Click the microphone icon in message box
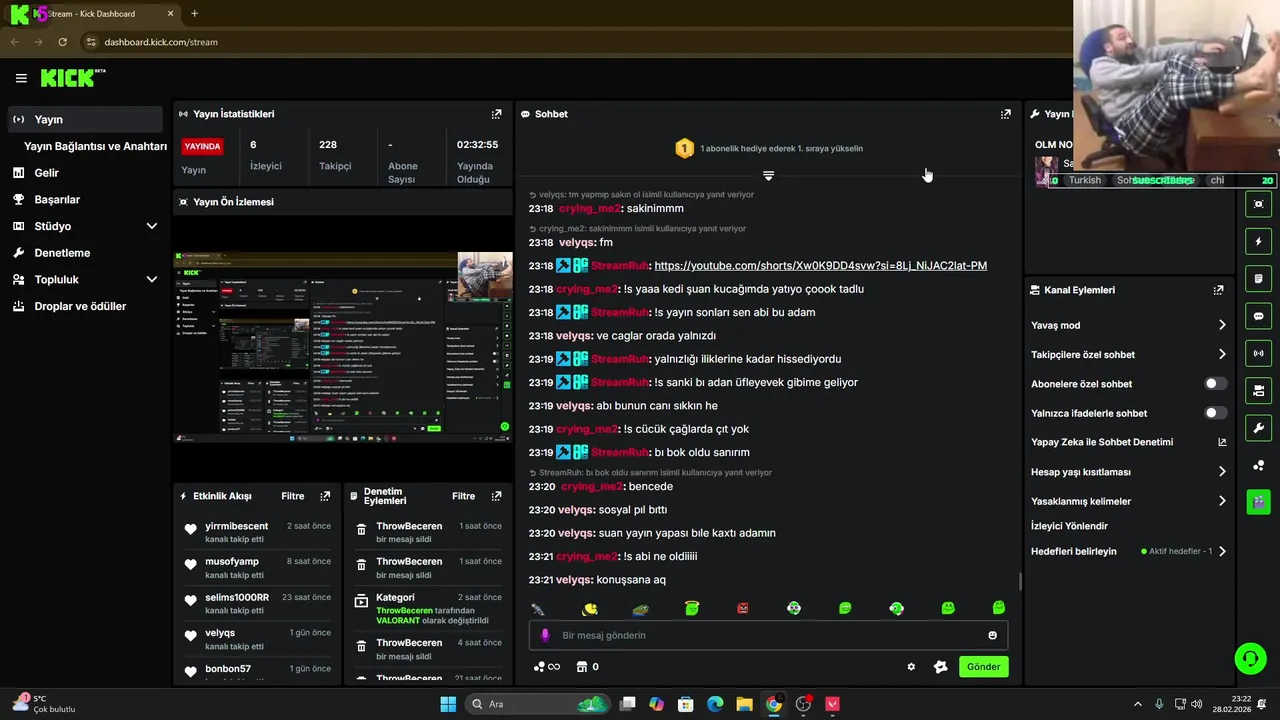 545,635
